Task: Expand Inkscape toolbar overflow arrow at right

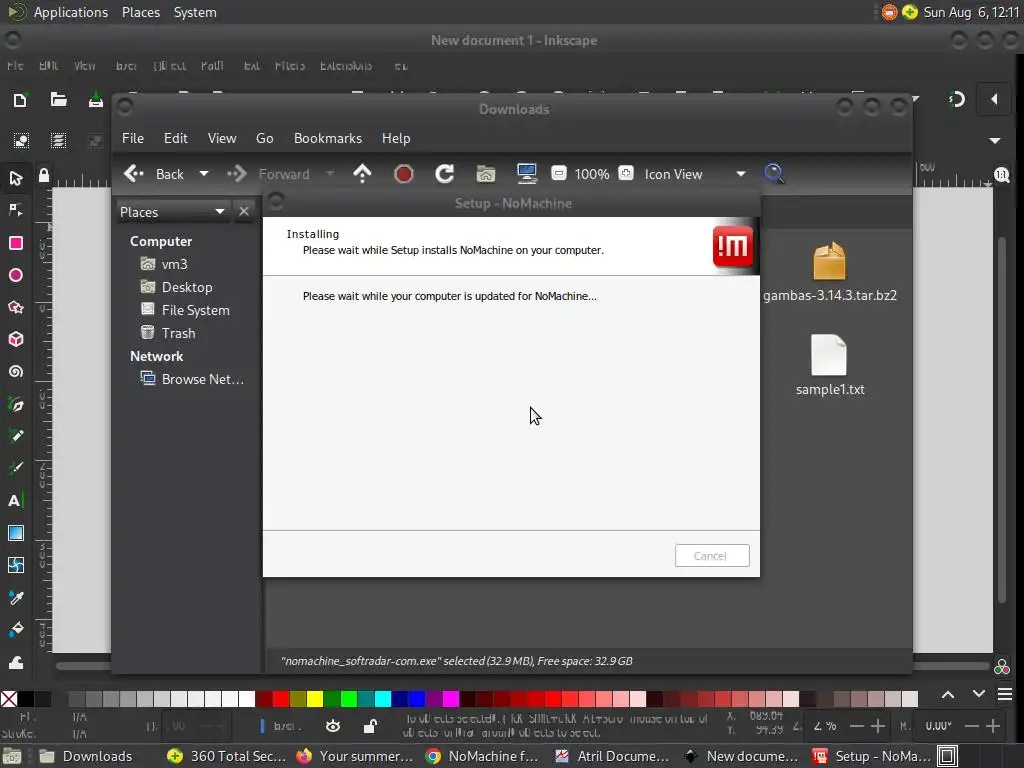Action: [x=995, y=140]
